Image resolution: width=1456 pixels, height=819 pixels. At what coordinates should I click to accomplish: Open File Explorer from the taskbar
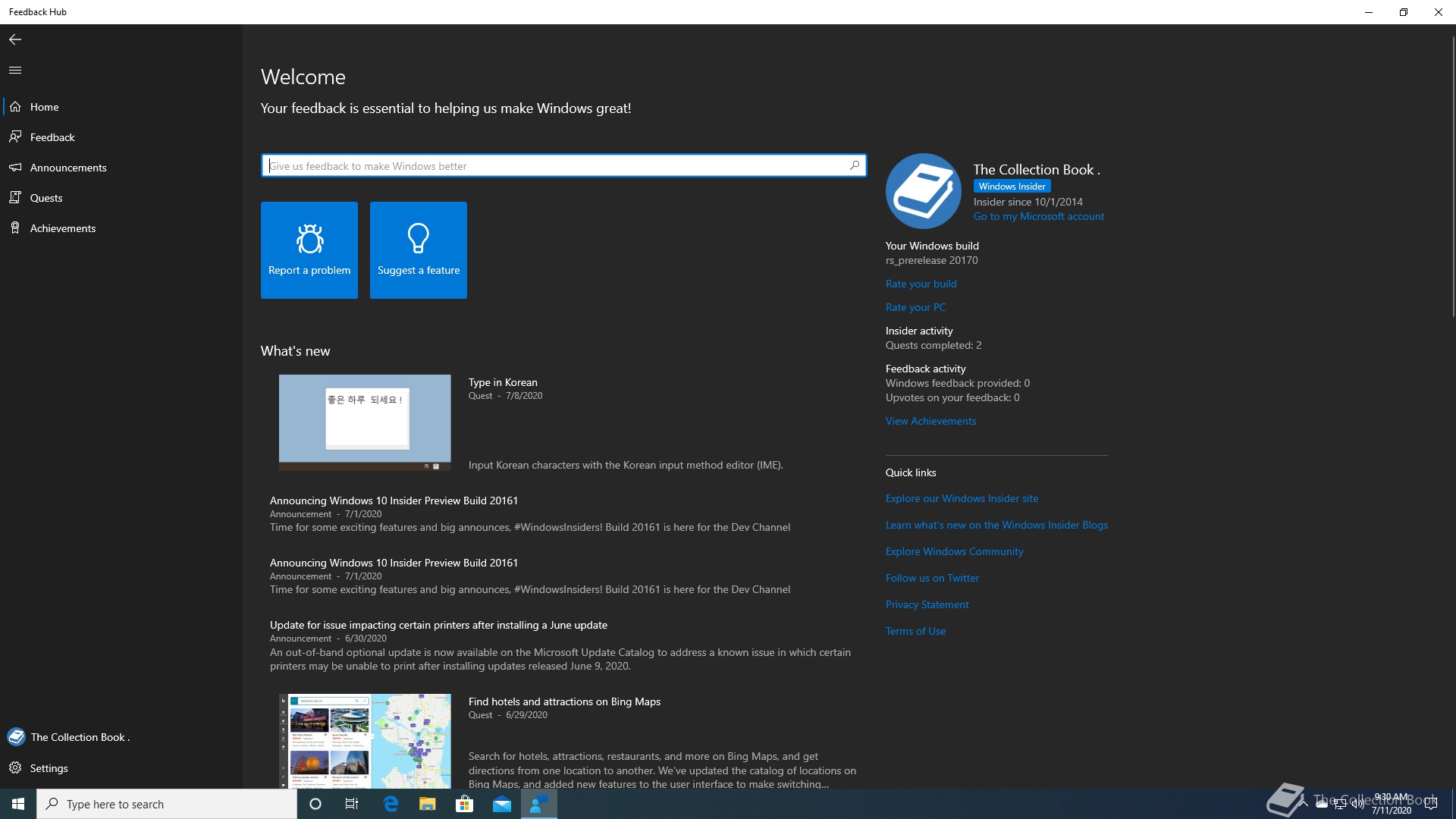click(x=428, y=804)
